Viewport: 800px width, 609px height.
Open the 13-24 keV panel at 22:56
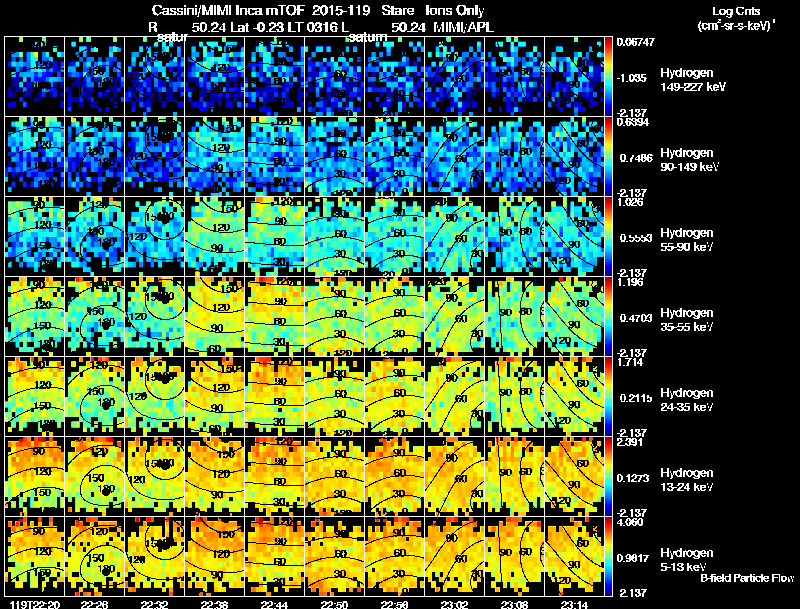click(x=394, y=476)
